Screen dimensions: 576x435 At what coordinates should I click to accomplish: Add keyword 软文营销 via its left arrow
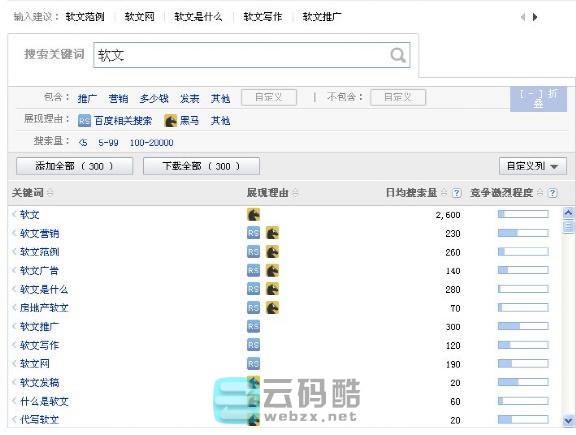(15, 233)
